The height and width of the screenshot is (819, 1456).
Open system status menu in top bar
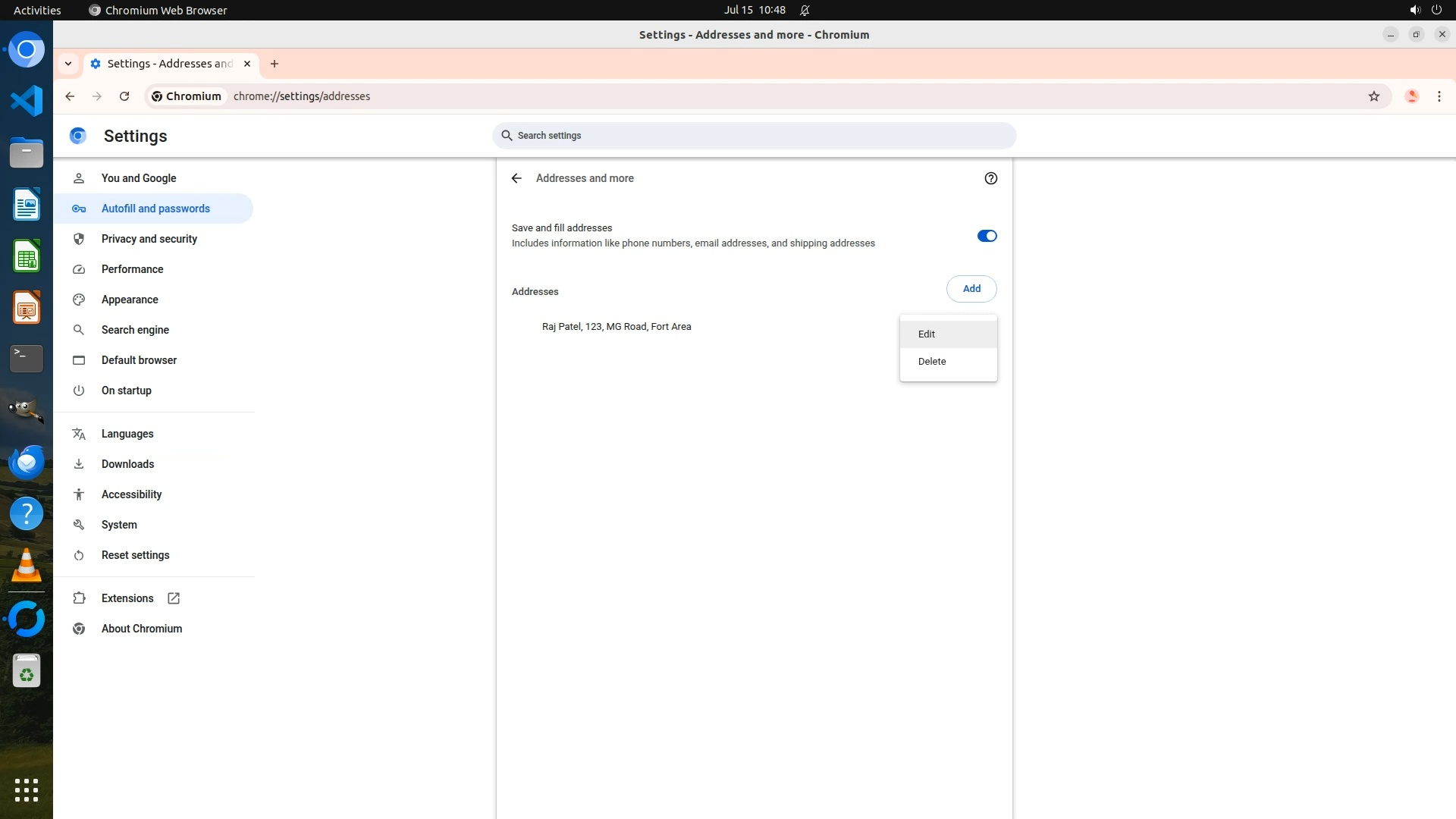[1425, 10]
